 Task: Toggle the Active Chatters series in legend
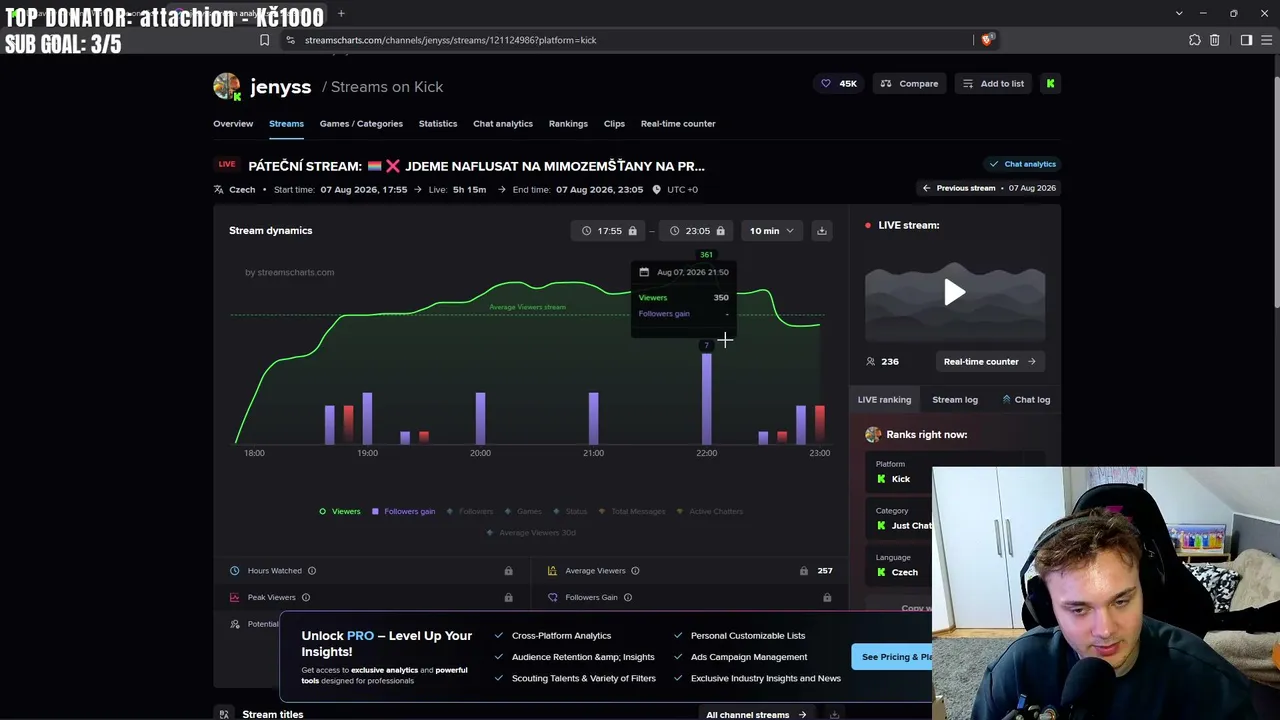(710, 512)
